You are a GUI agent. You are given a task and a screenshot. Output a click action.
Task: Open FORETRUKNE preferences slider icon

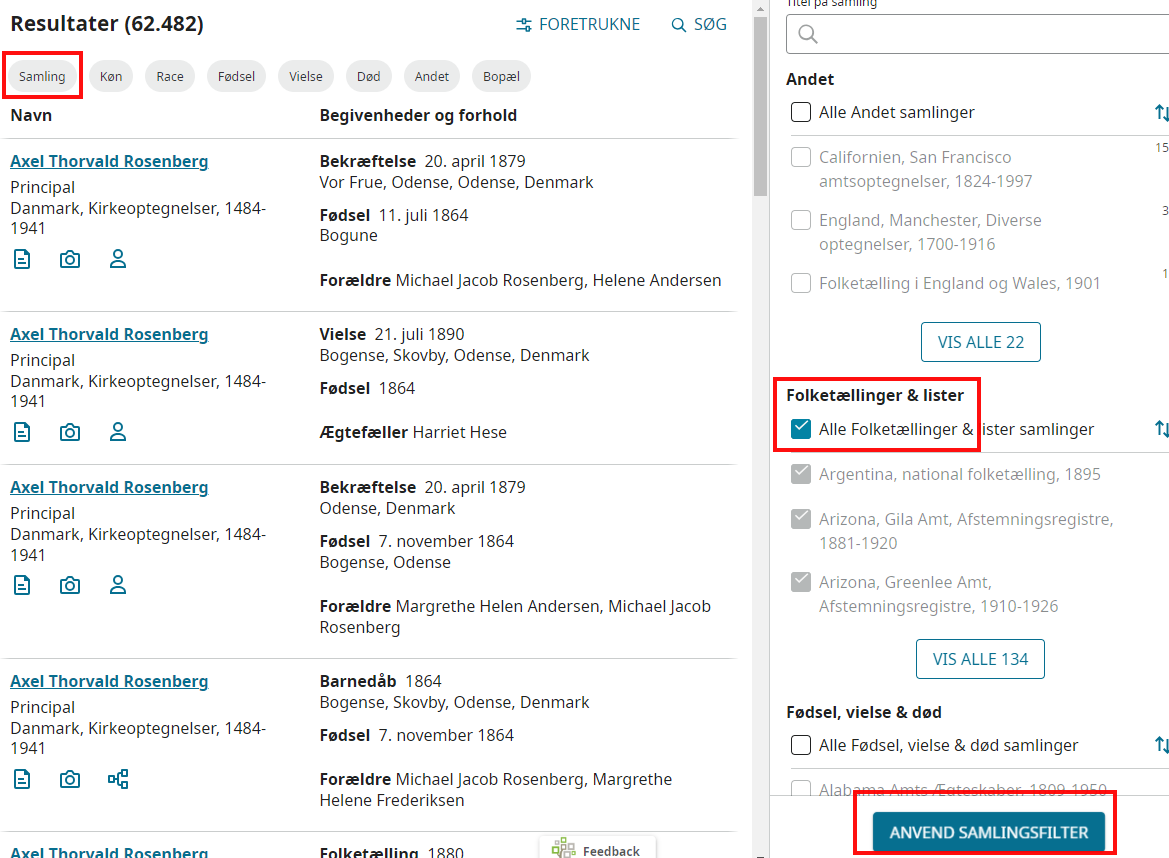(524, 25)
